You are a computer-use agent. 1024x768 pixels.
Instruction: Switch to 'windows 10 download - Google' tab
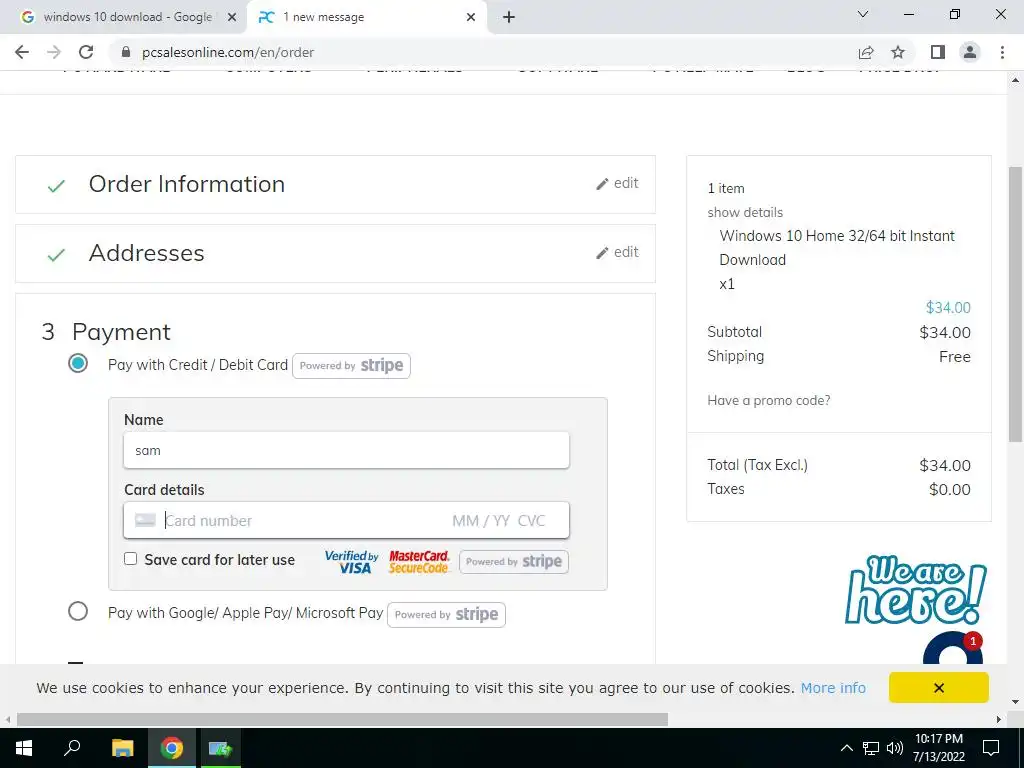[x=124, y=17]
